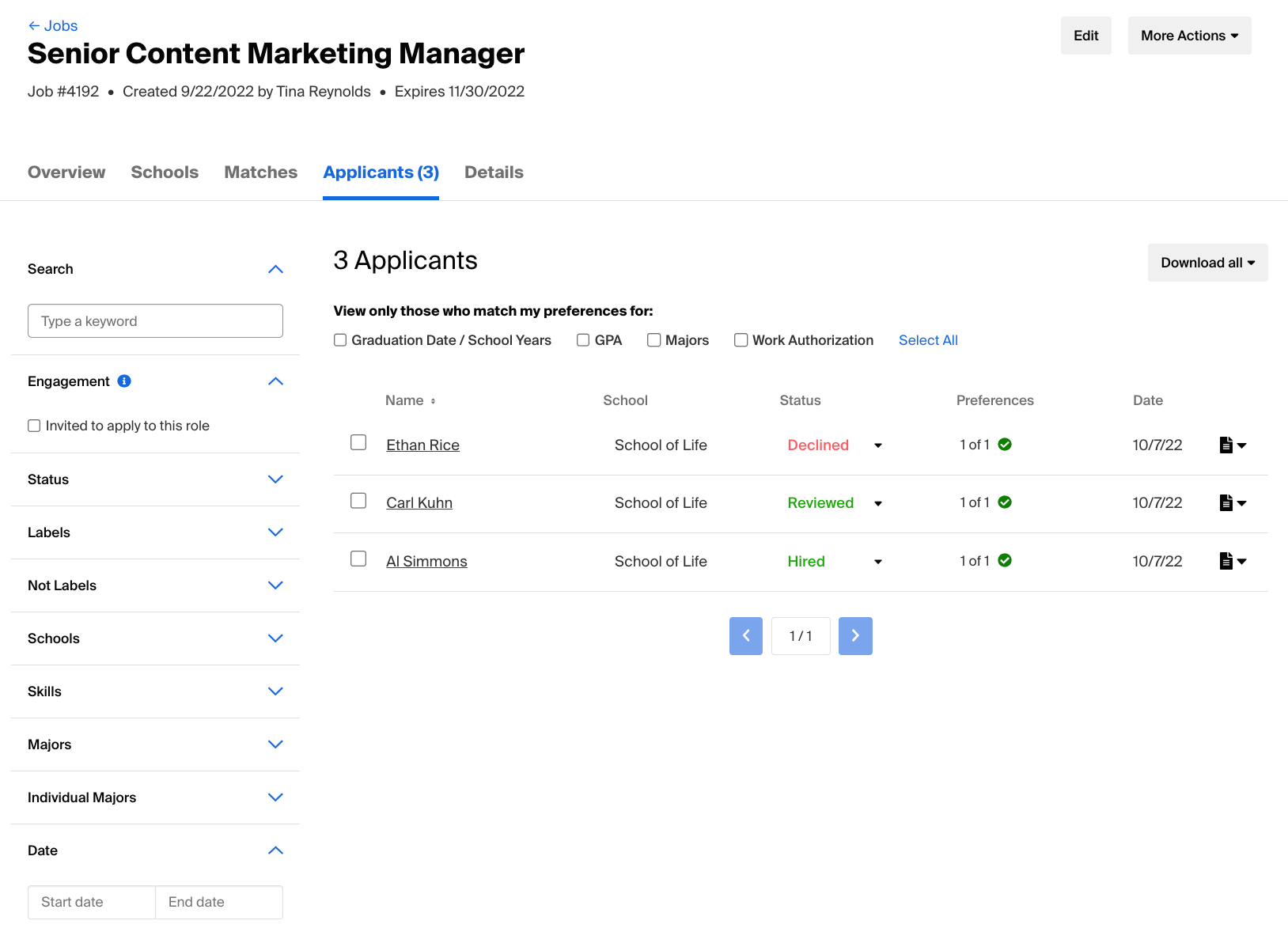Click the Start date field

[x=92, y=902]
